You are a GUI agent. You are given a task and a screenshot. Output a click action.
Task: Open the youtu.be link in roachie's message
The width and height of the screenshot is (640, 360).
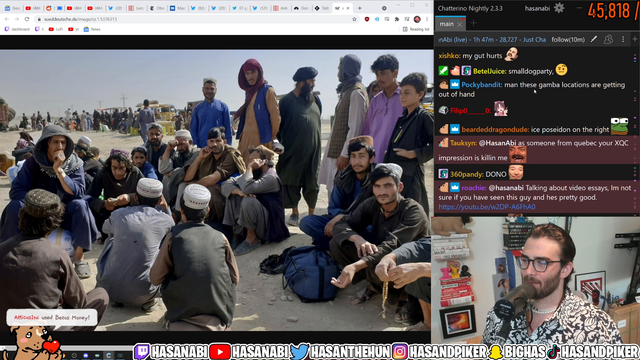pos(487,207)
